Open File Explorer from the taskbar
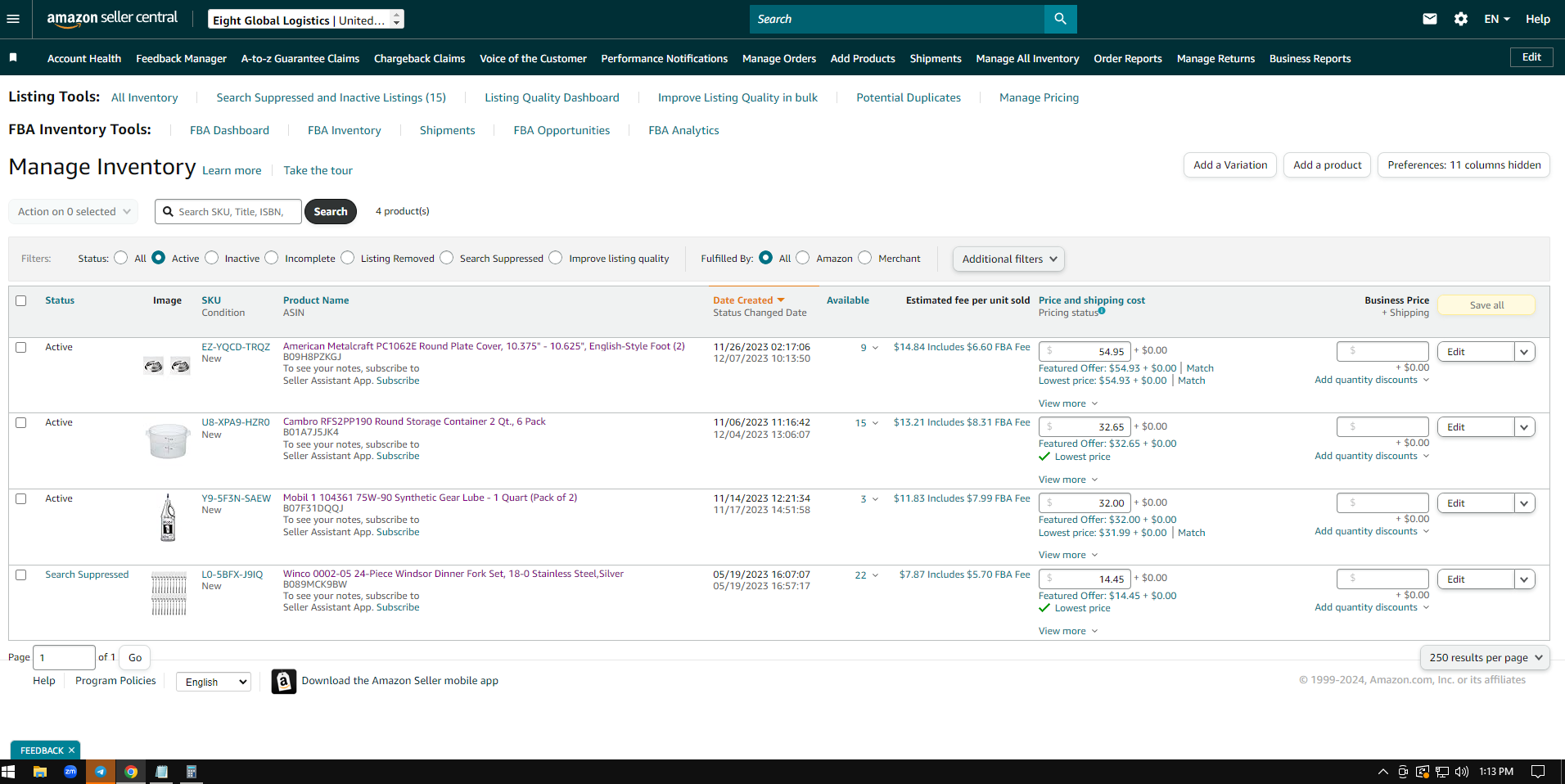1565x784 pixels. click(39, 772)
